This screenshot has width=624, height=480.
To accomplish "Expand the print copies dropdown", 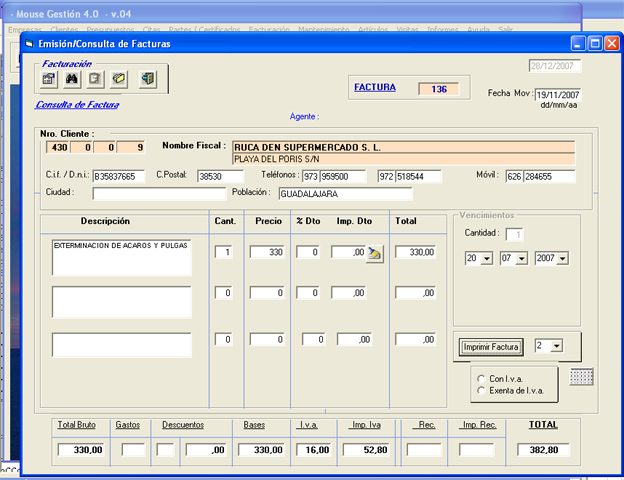I will click(x=556, y=346).
